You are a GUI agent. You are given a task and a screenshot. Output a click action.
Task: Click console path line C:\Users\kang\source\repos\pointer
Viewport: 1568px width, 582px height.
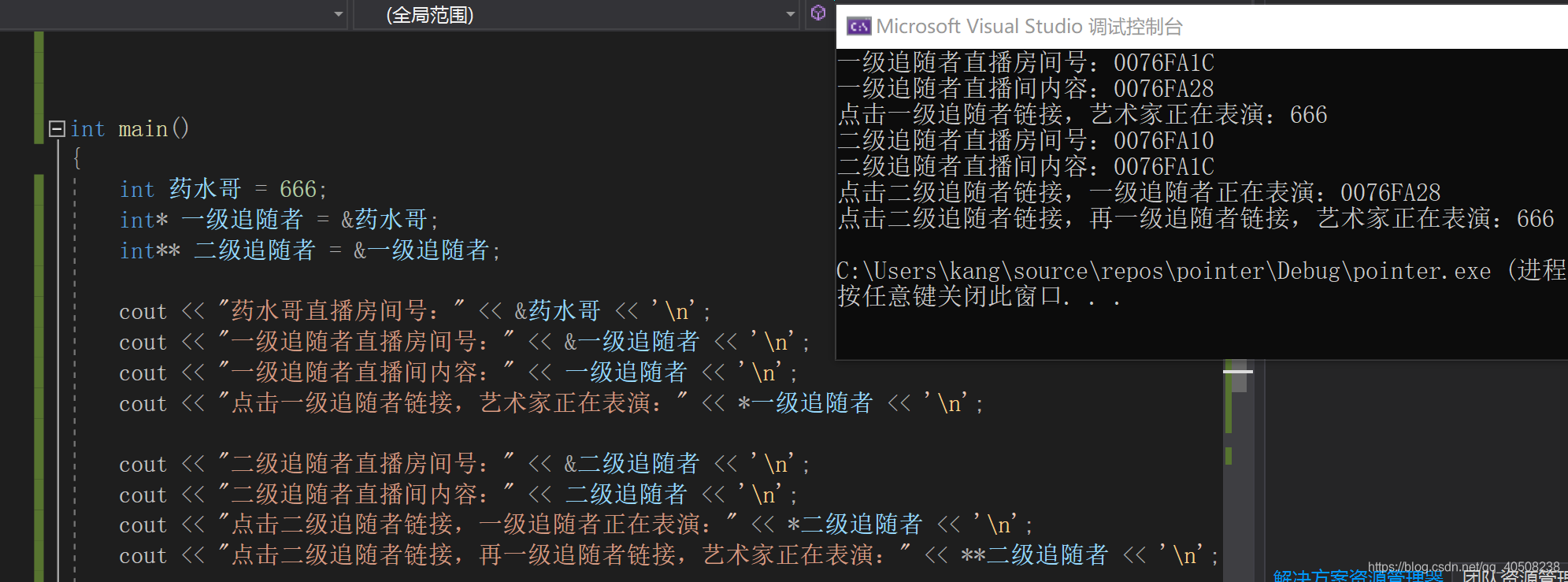pyautogui.click(x=1202, y=271)
